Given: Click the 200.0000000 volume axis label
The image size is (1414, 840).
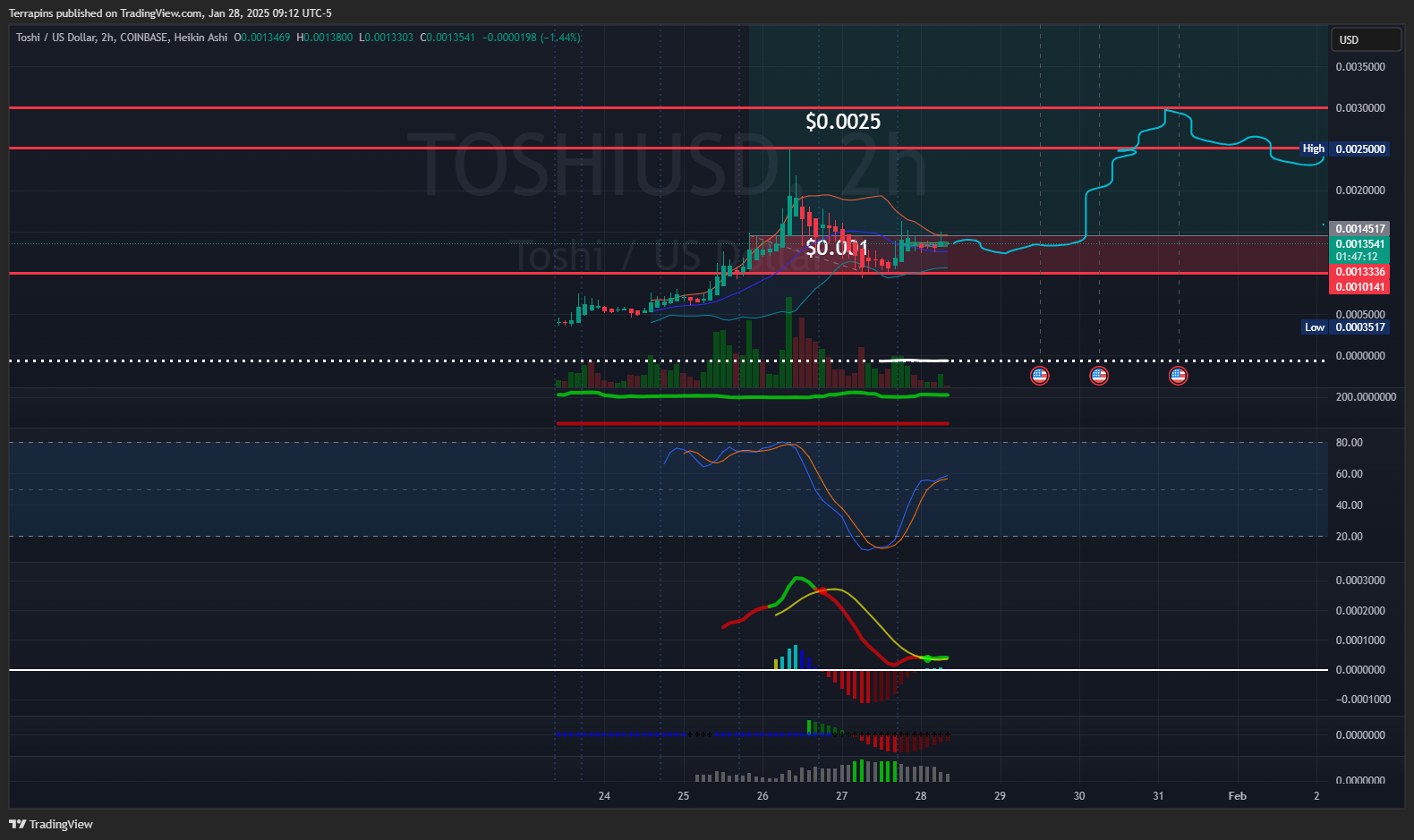Looking at the screenshot, I should click(1366, 397).
